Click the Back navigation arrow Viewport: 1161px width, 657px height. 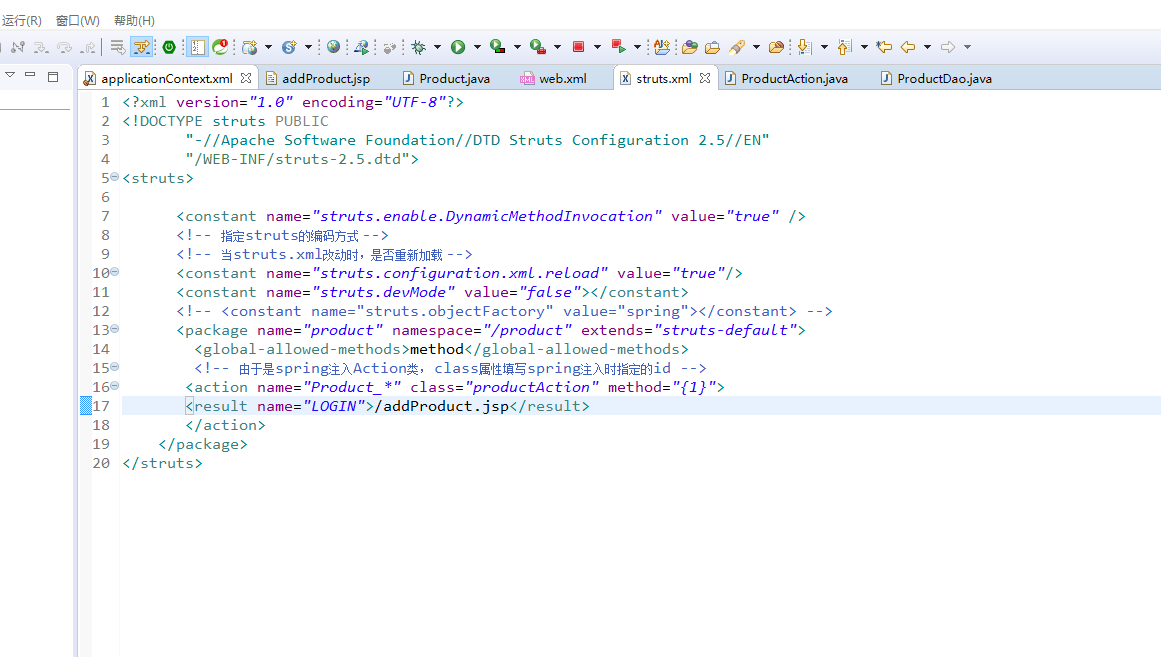908,47
